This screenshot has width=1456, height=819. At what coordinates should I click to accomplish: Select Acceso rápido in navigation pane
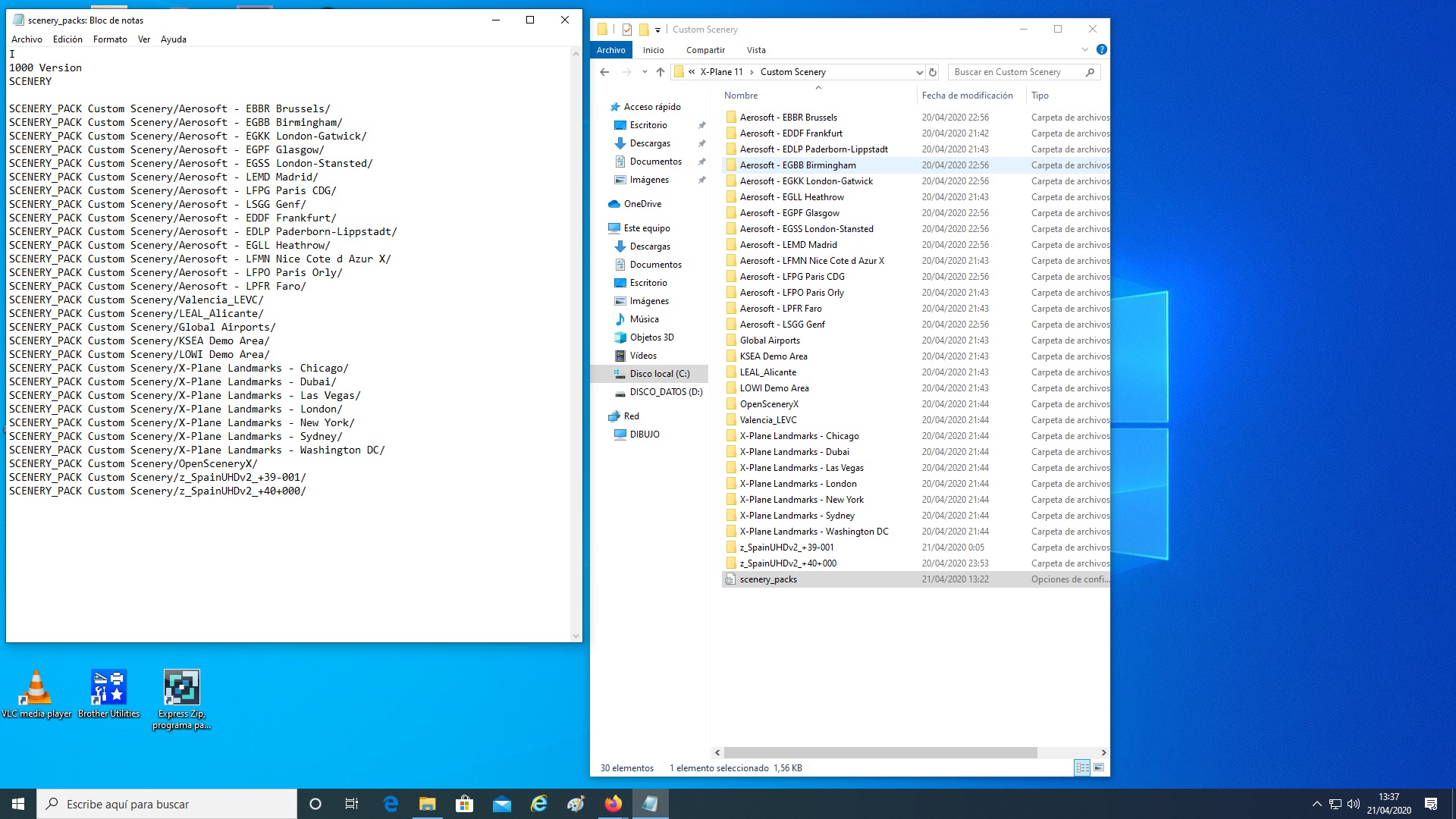[x=652, y=107]
